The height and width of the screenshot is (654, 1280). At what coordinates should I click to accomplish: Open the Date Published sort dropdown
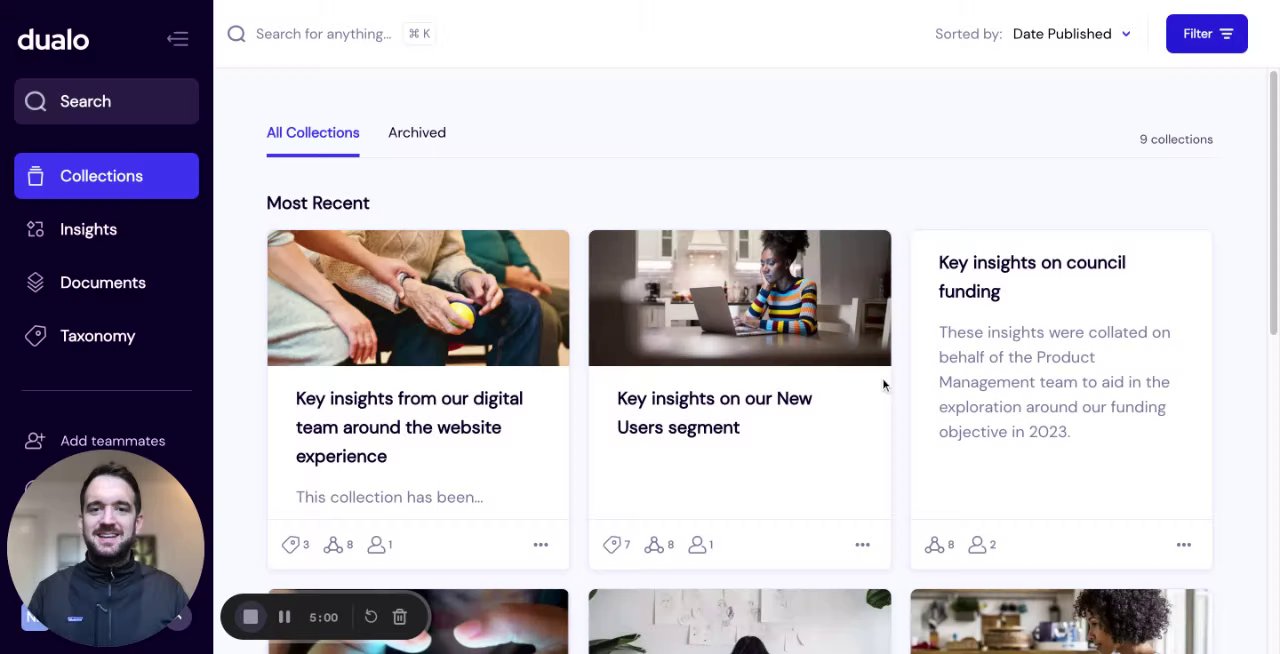coord(1072,34)
